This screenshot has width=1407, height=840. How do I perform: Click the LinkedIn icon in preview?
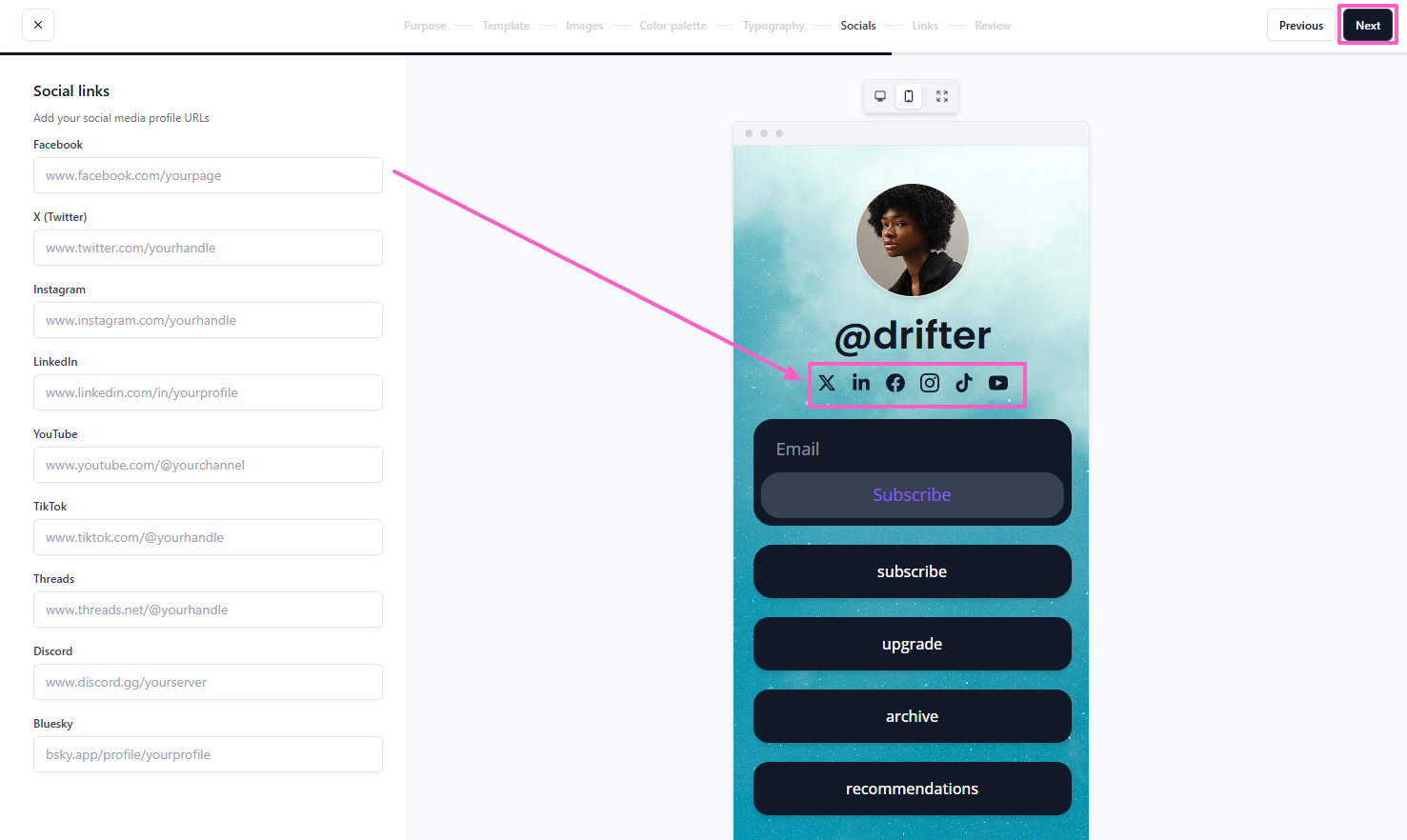[861, 383]
